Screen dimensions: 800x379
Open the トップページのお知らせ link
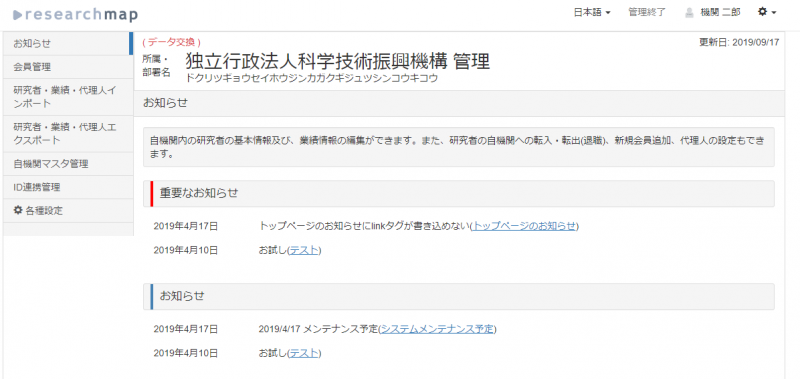point(524,226)
